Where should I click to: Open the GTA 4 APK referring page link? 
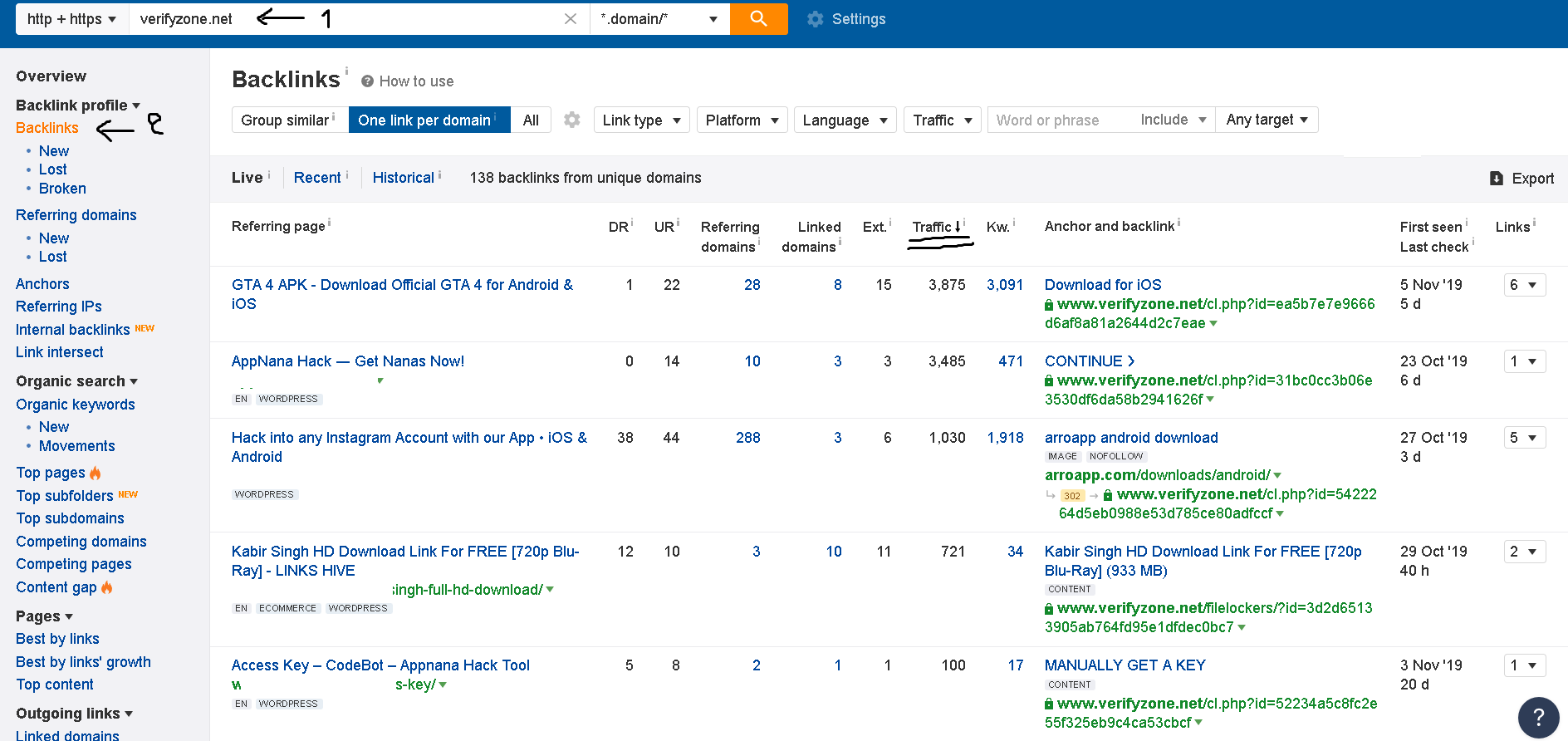click(403, 294)
